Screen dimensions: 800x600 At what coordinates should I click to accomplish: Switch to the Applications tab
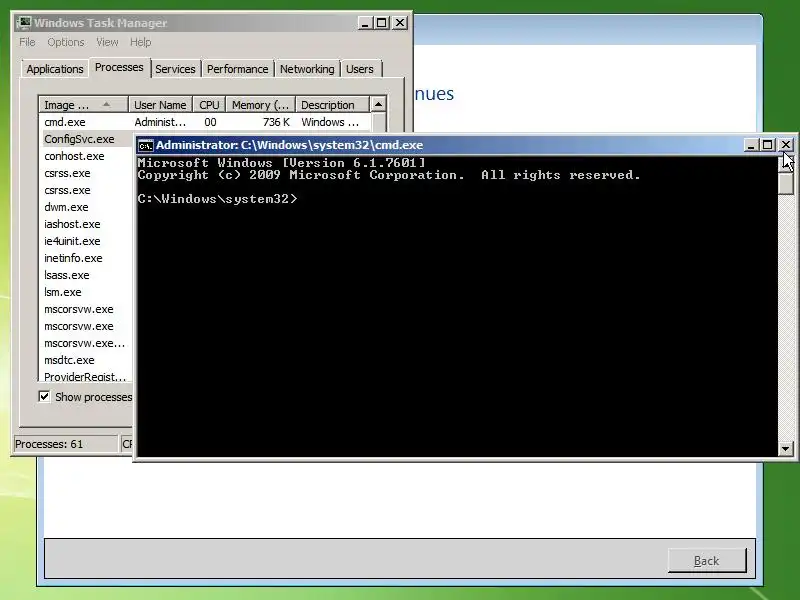55,69
